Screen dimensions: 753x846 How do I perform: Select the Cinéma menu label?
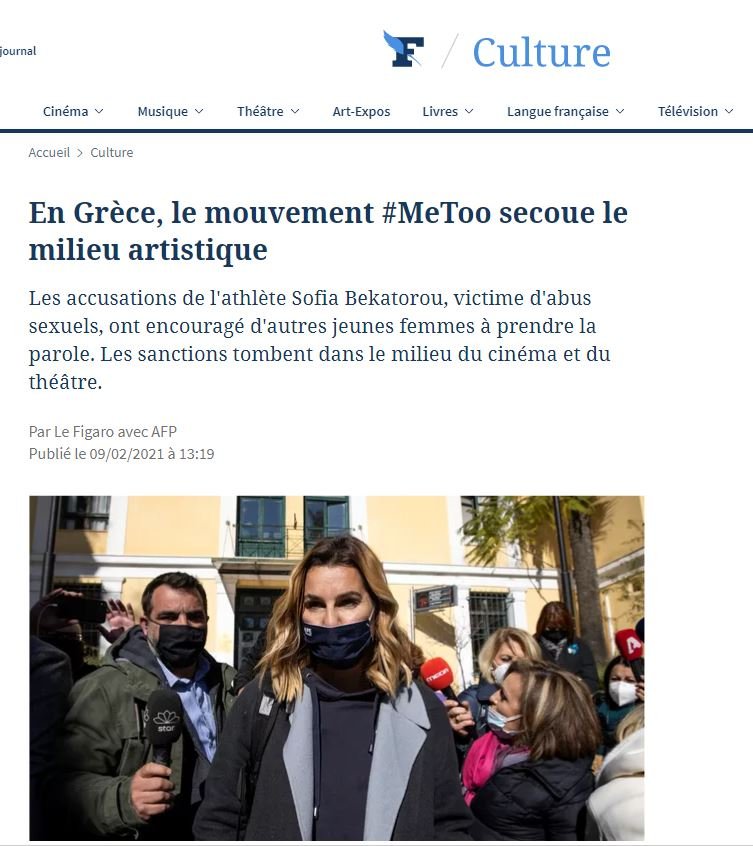[65, 111]
